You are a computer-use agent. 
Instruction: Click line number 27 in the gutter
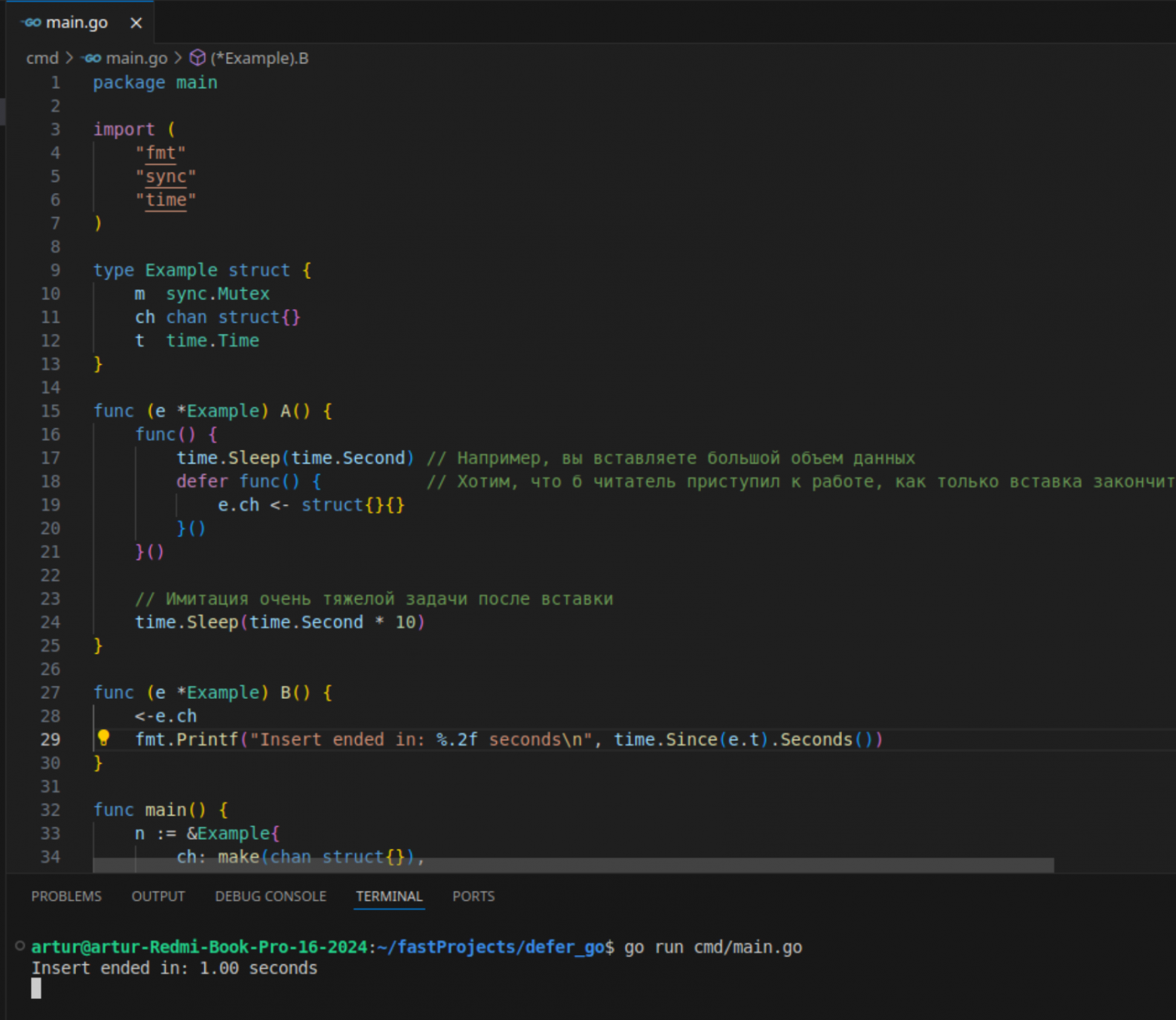(x=51, y=692)
